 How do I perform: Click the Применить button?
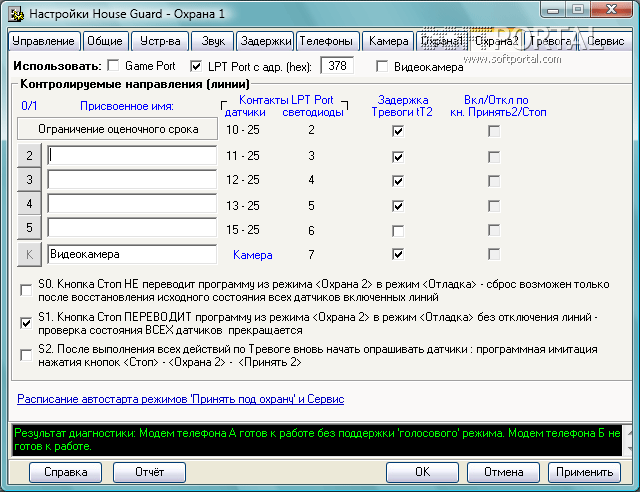[x=584, y=472]
